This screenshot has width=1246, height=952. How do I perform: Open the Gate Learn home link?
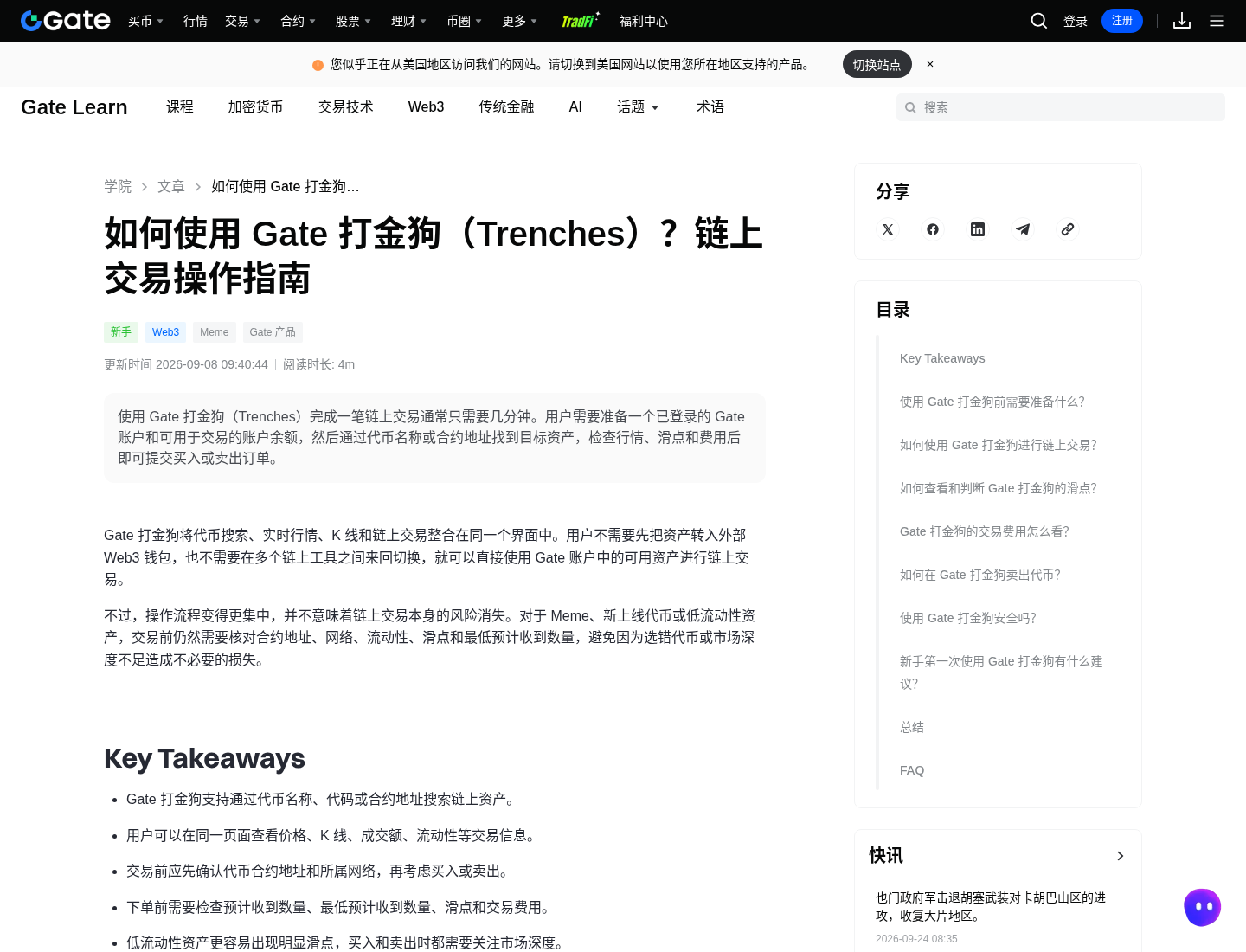[74, 106]
